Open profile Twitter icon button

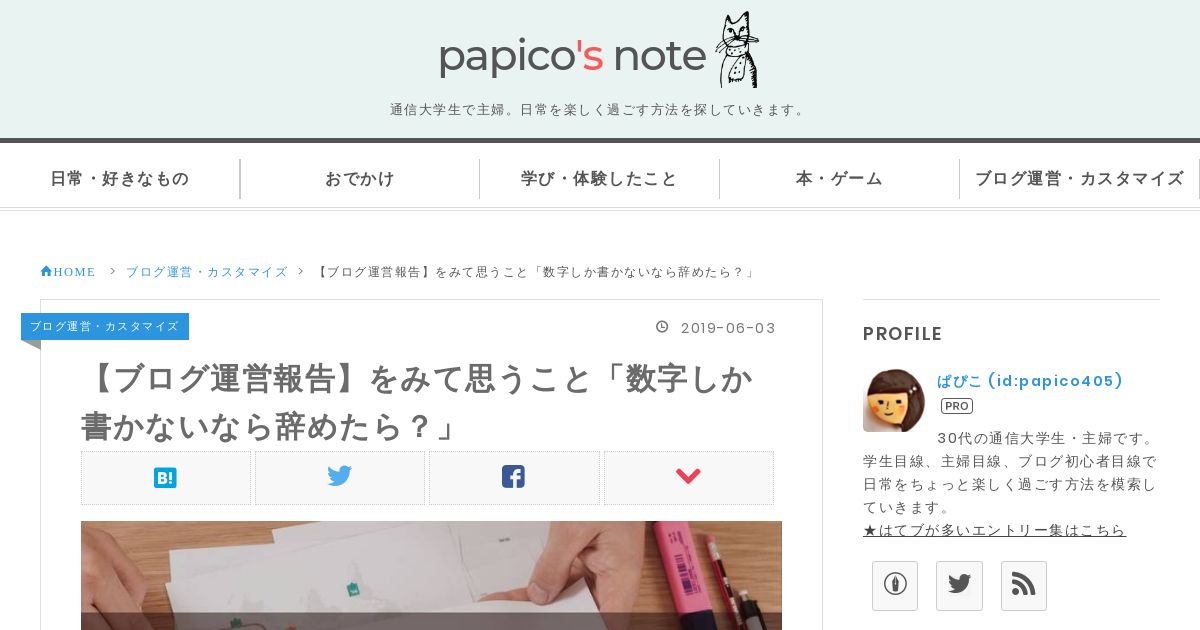pyautogui.click(x=959, y=586)
